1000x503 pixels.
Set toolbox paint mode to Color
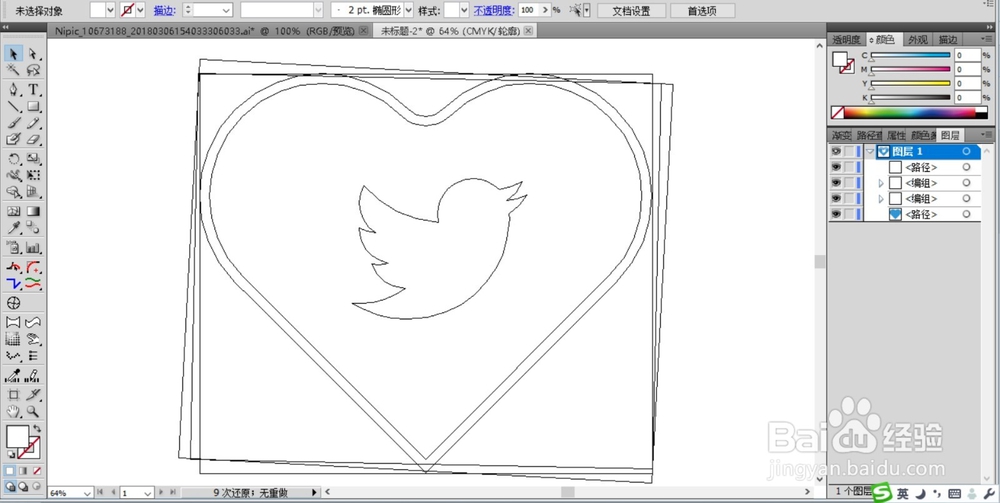click(x=10, y=470)
